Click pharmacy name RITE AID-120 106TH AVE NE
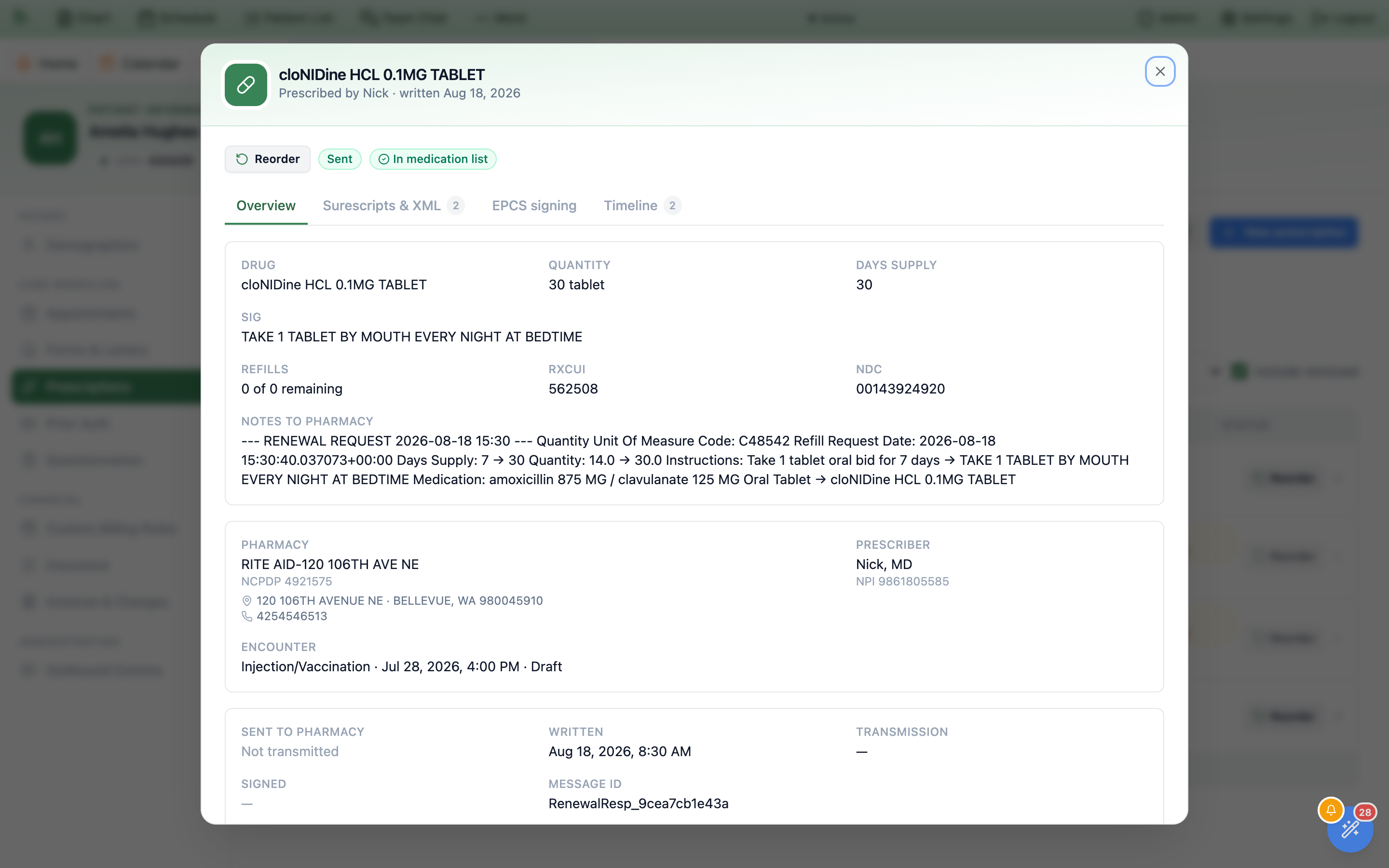This screenshot has width=1389, height=868. click(330, 564)
